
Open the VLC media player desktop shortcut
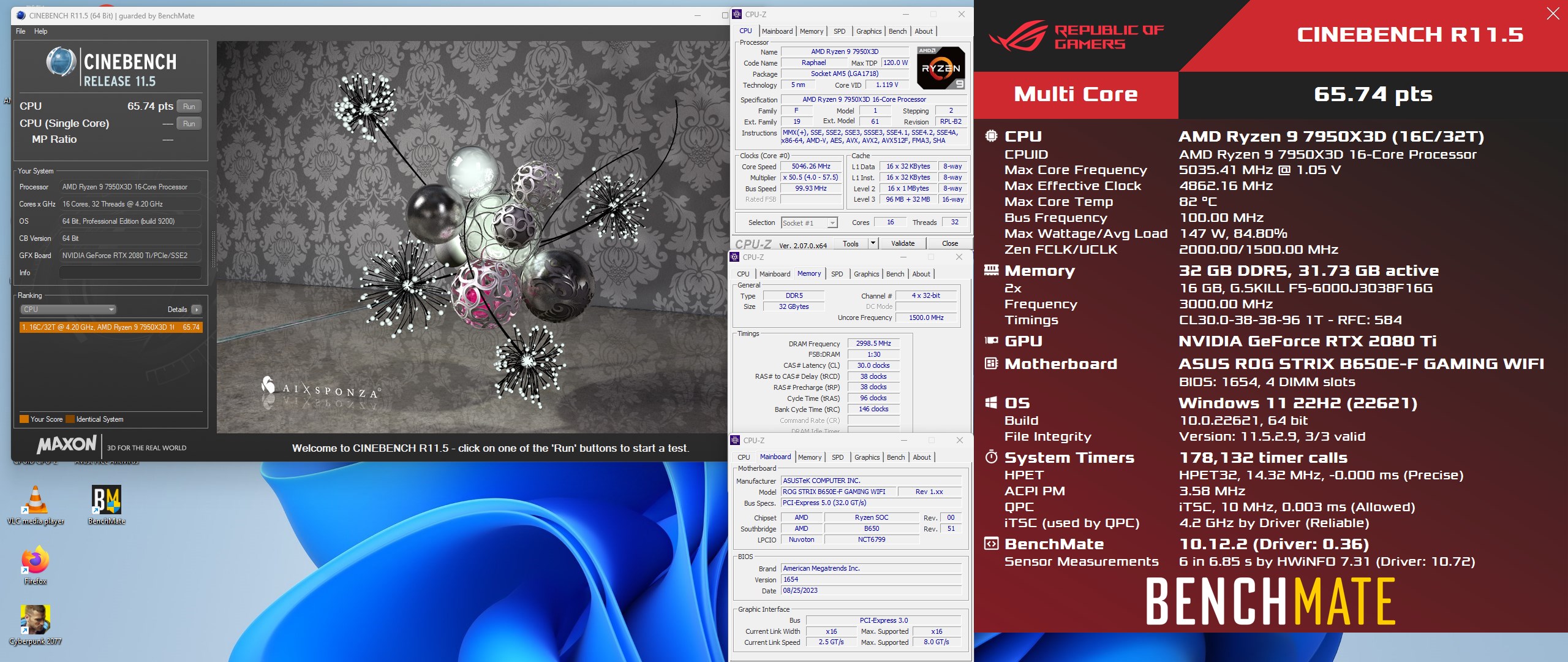(36, 504)
